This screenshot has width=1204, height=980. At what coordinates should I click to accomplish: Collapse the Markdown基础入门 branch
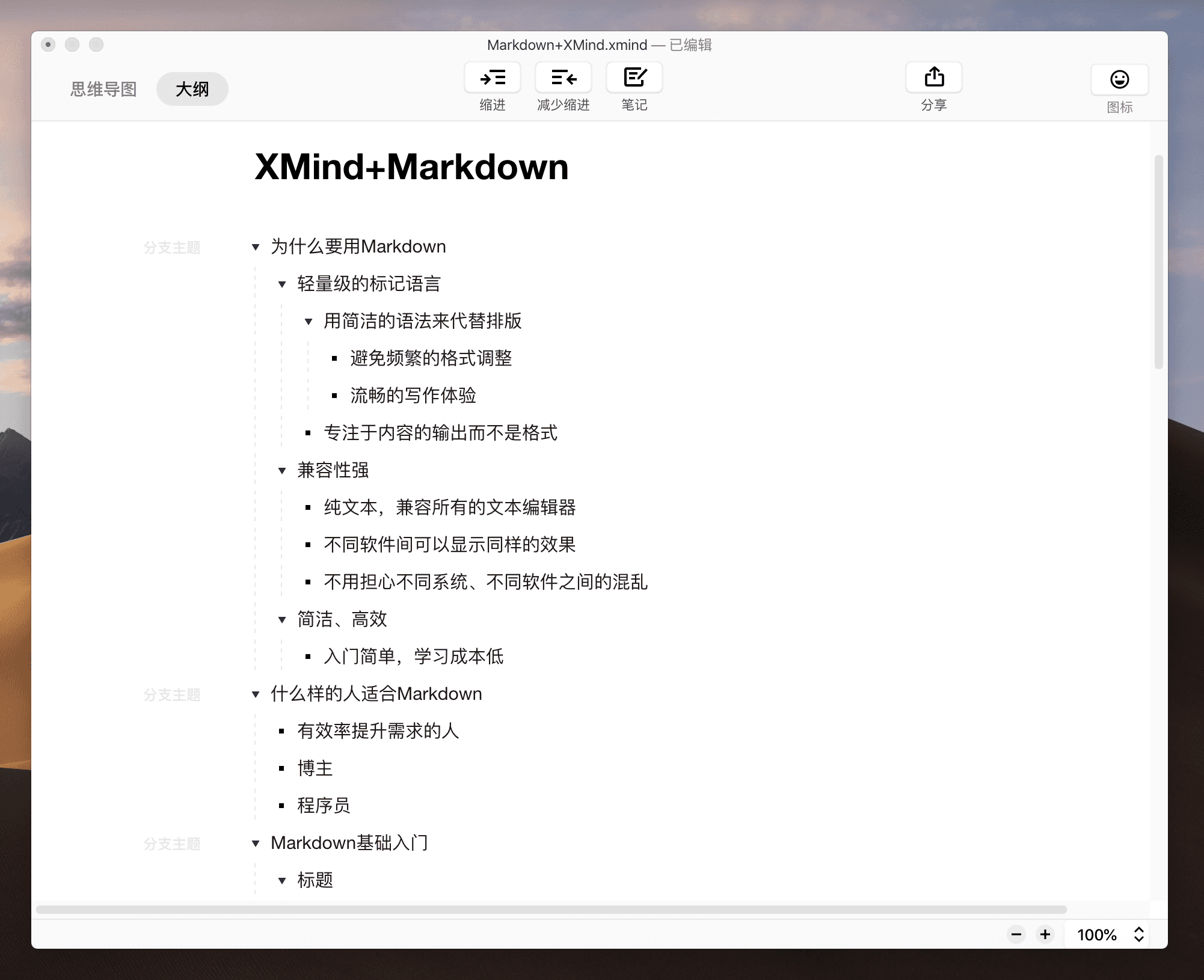coord(256,843)
